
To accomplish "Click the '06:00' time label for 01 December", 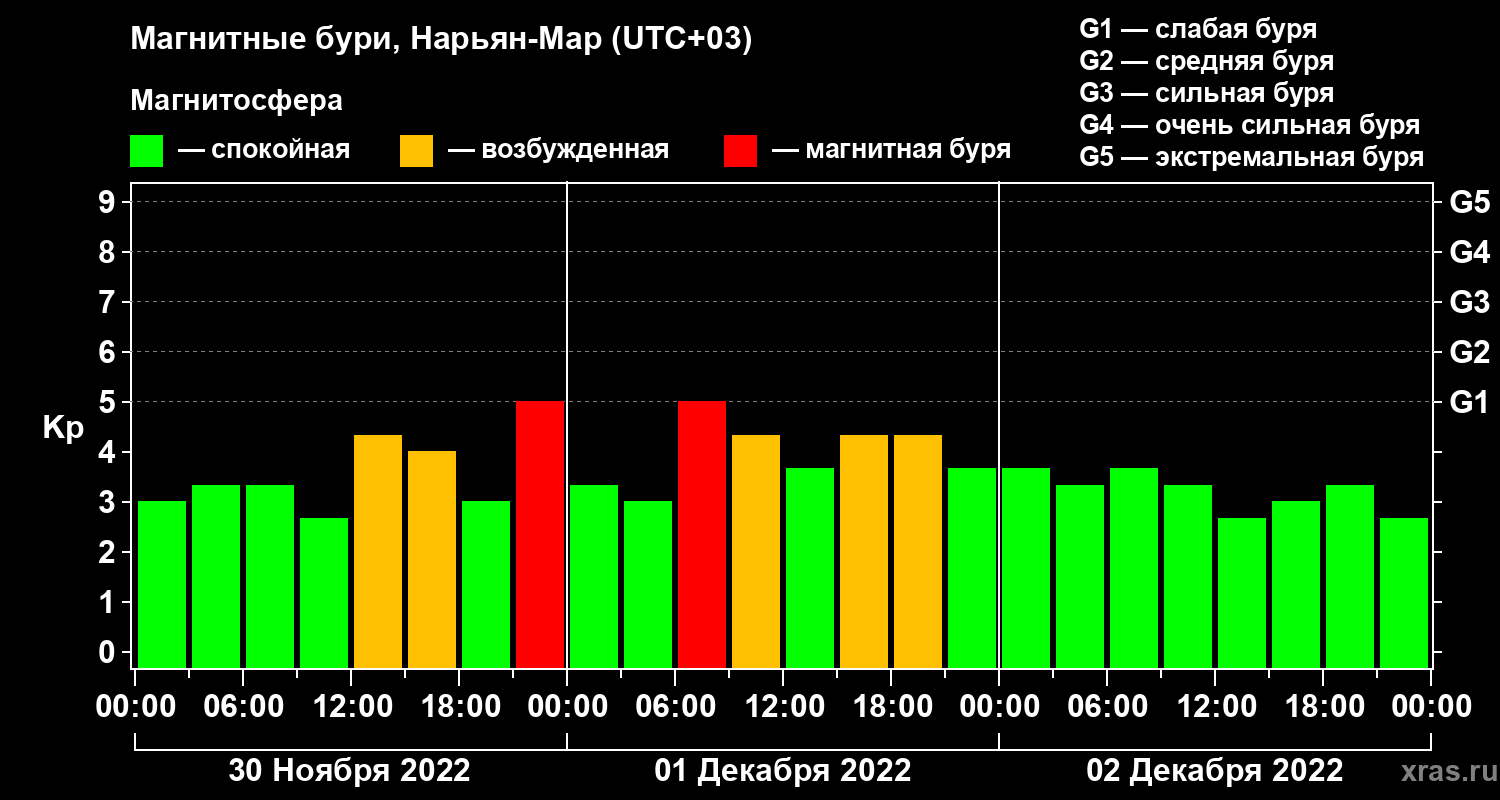I will [675, 707].
